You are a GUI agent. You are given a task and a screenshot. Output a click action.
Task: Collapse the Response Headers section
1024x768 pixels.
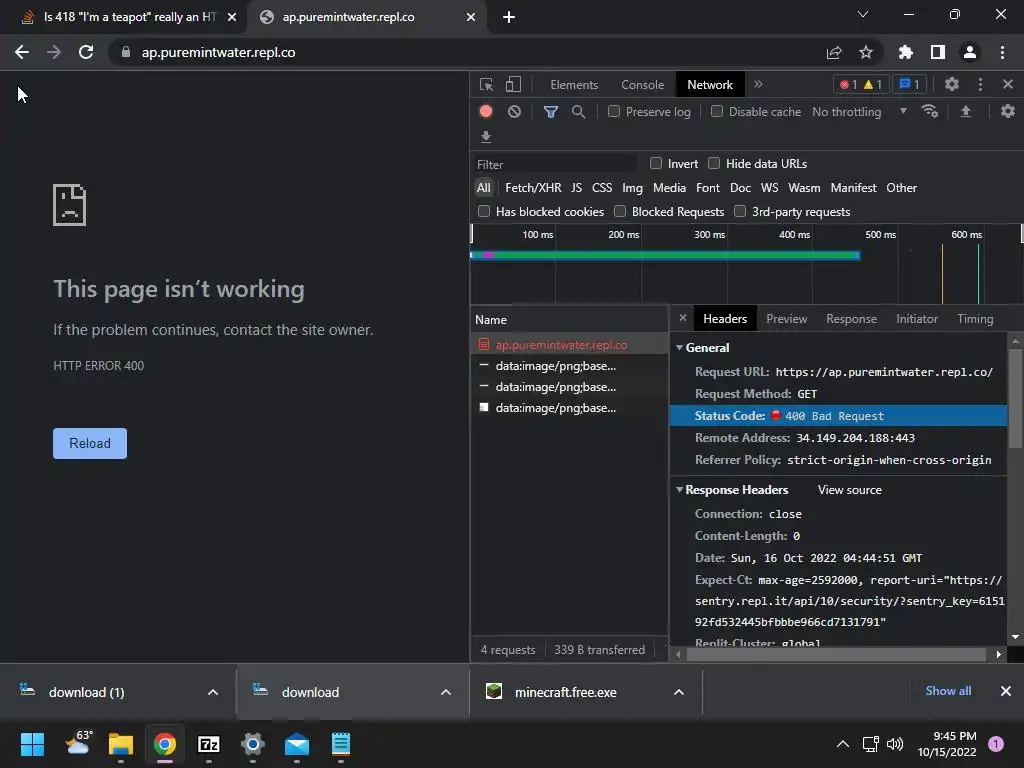point(679,489)
